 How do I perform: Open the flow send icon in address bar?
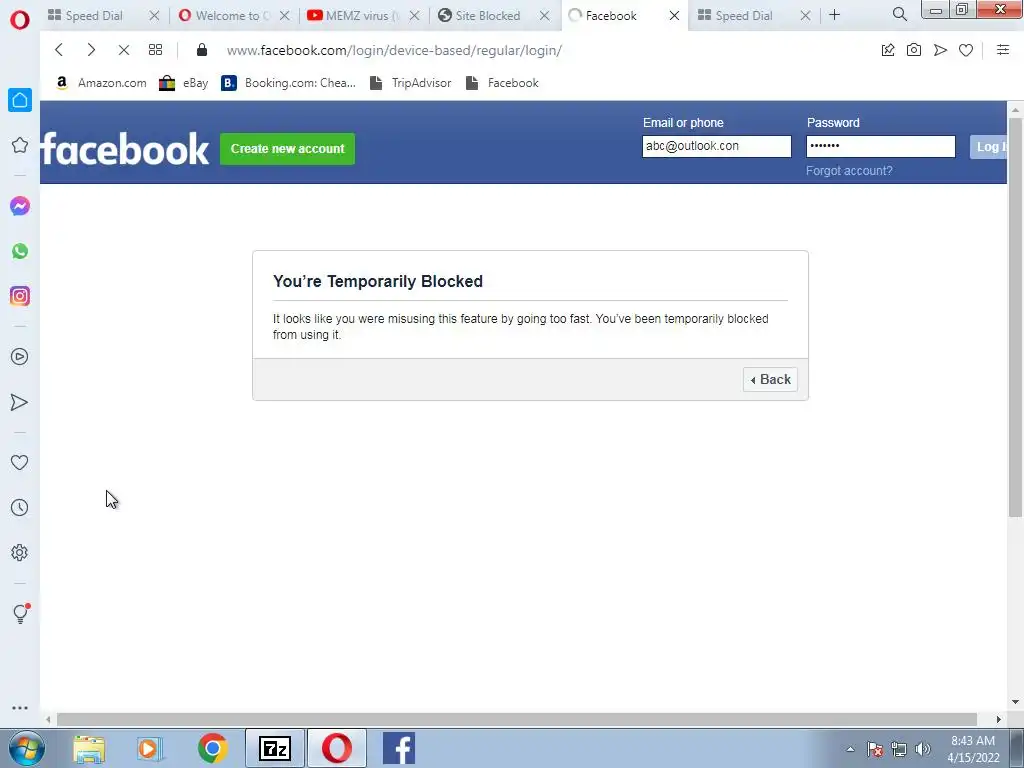940,50
